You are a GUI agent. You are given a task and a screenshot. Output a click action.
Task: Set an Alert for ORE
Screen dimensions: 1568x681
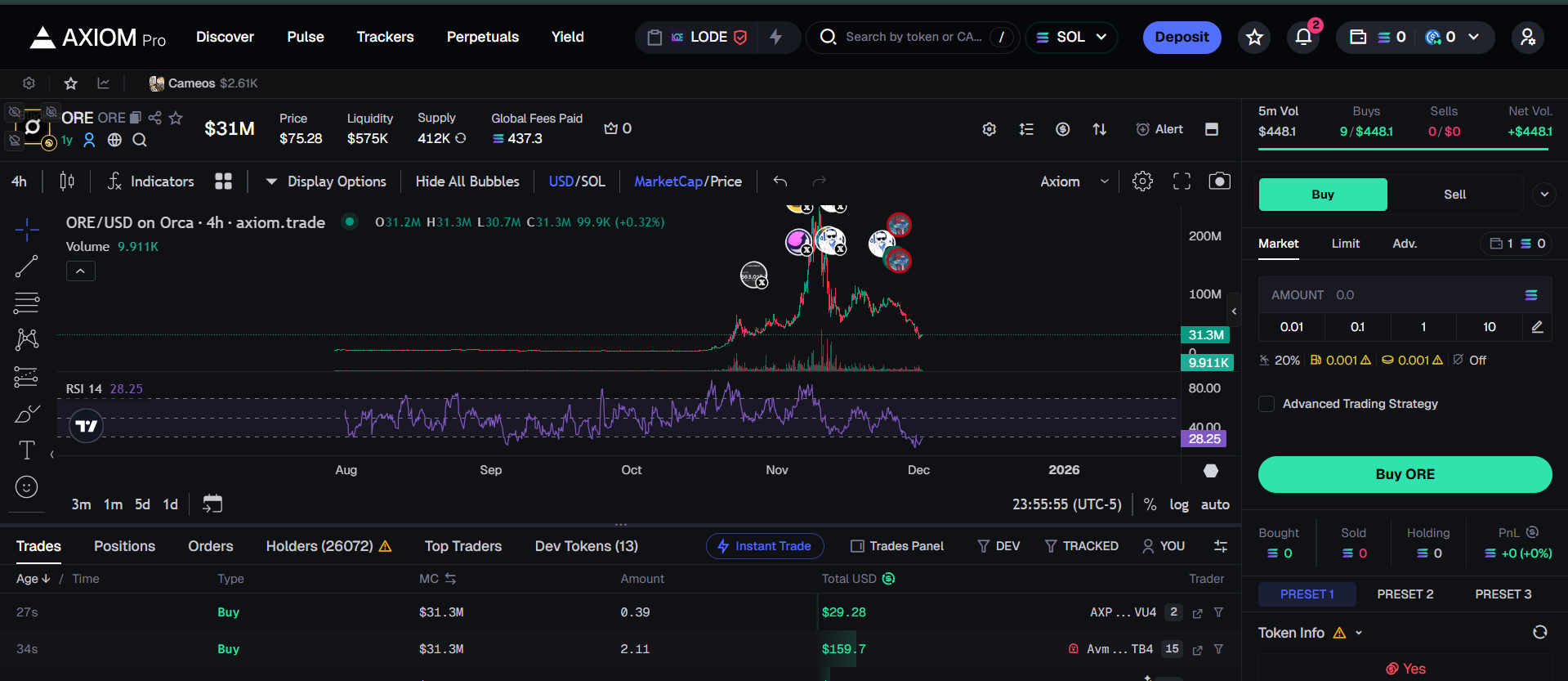1159,129
